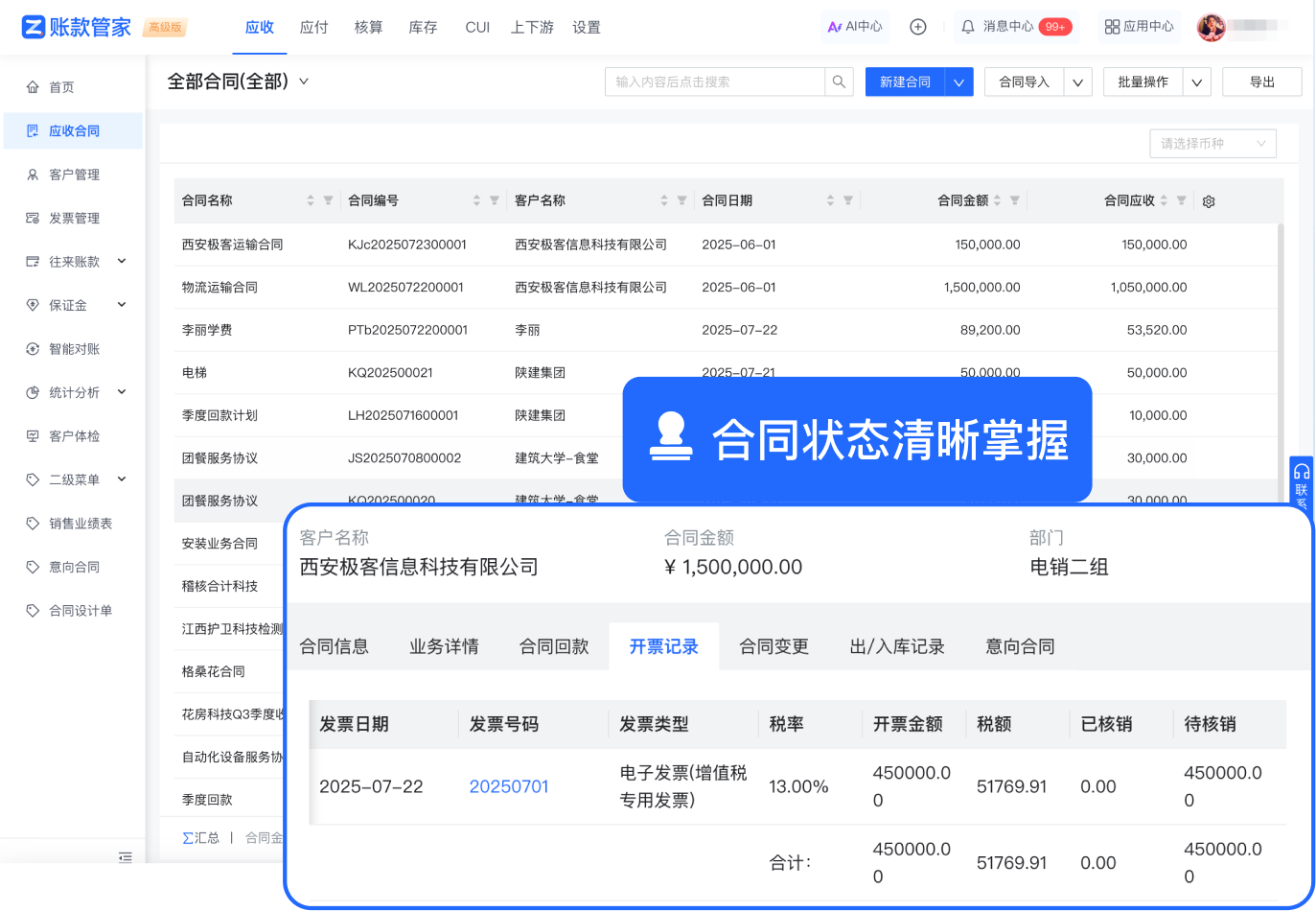Screen dimensions: 1316x911
Task: Open the App Center grid icon
Action: [x=1112, y=27]
